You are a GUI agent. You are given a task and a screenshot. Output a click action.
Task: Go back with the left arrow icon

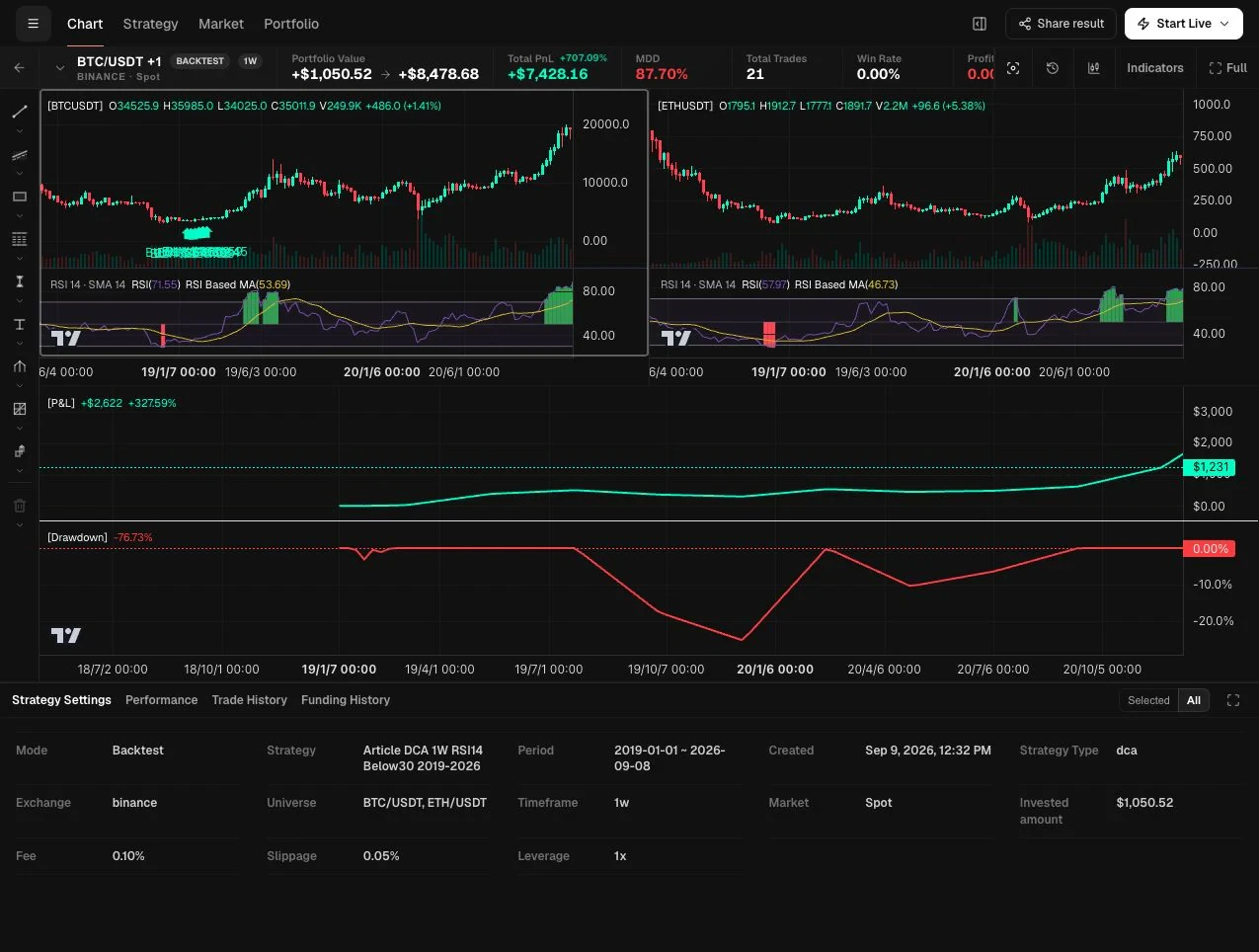[x=19, y=68]
